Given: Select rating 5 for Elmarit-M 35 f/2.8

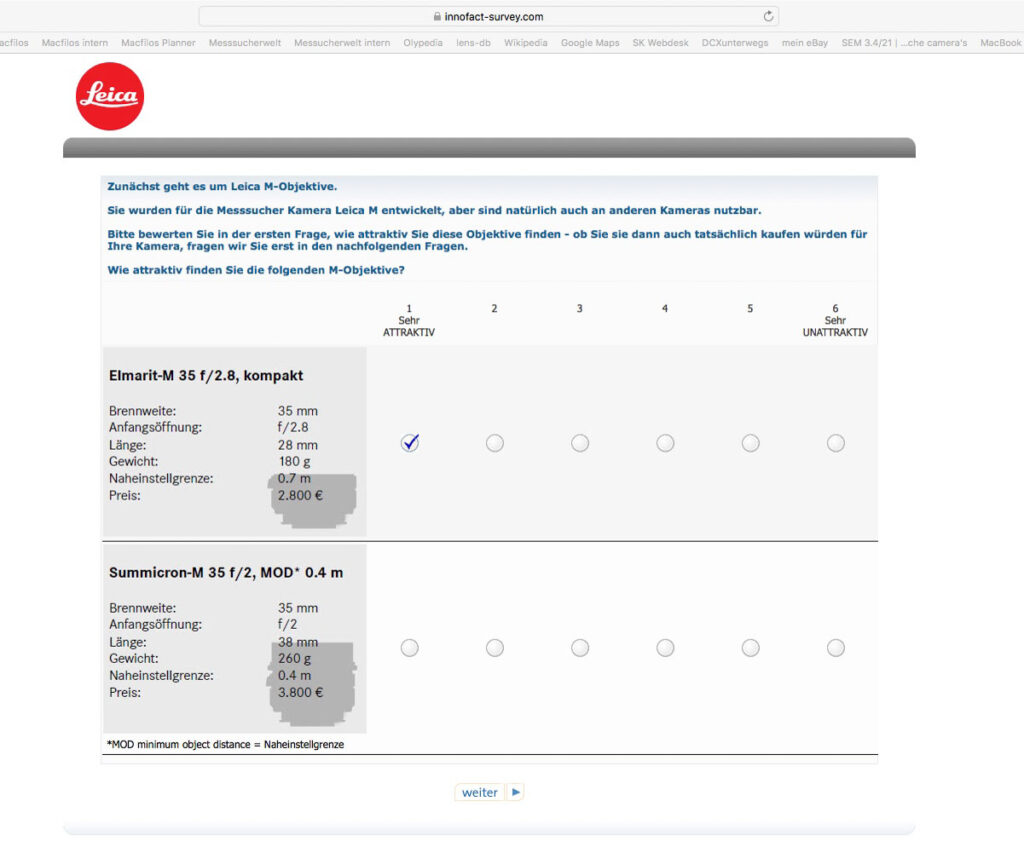Looking at the screenshot, I should (750, 443).
